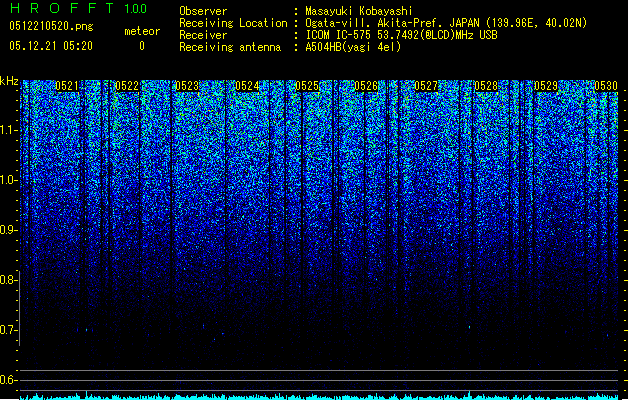
Task: Click the Receiver label
Action: 203,35
